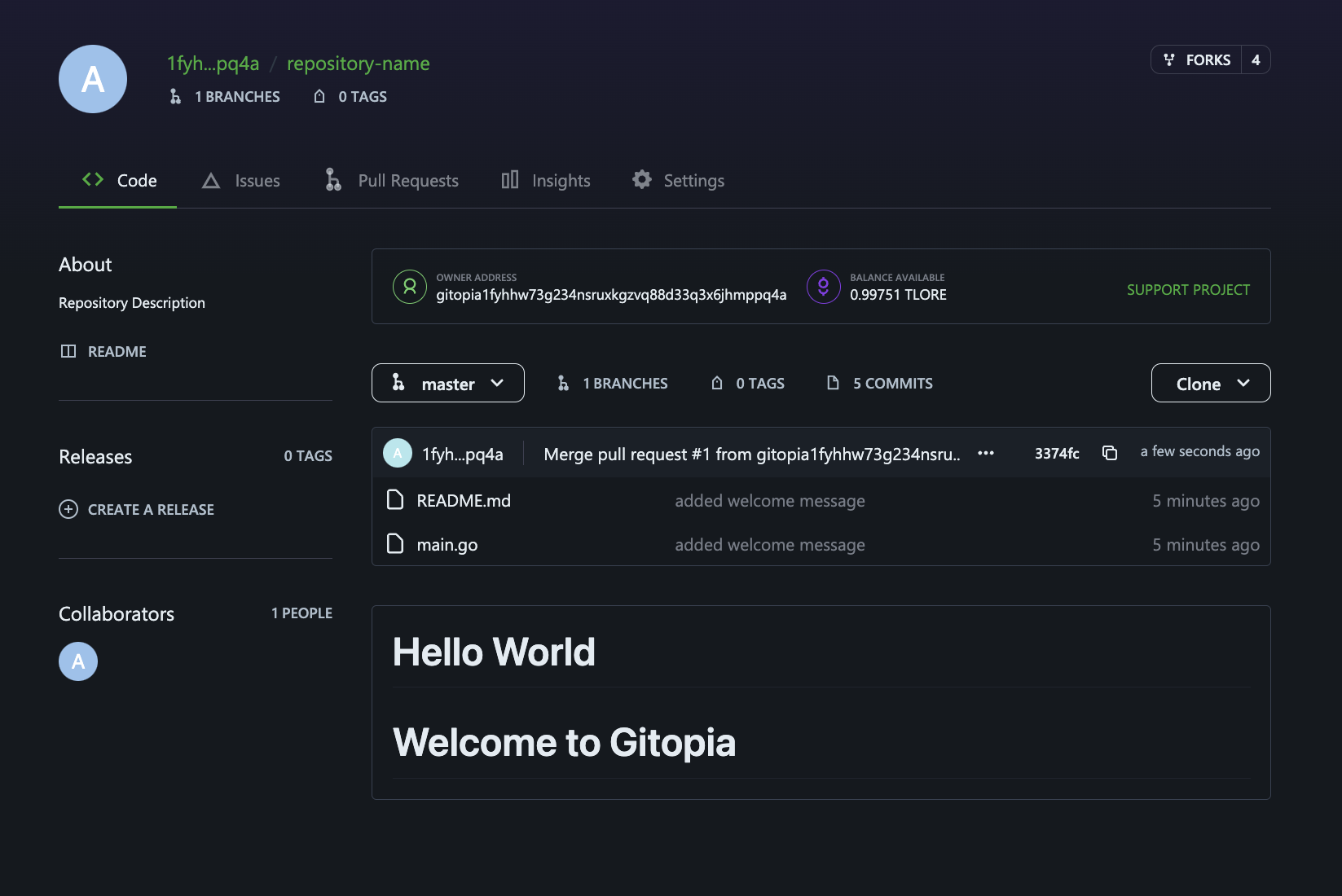Open the Insights tab
Screen dimensions: 1342x896
point(546,181)
